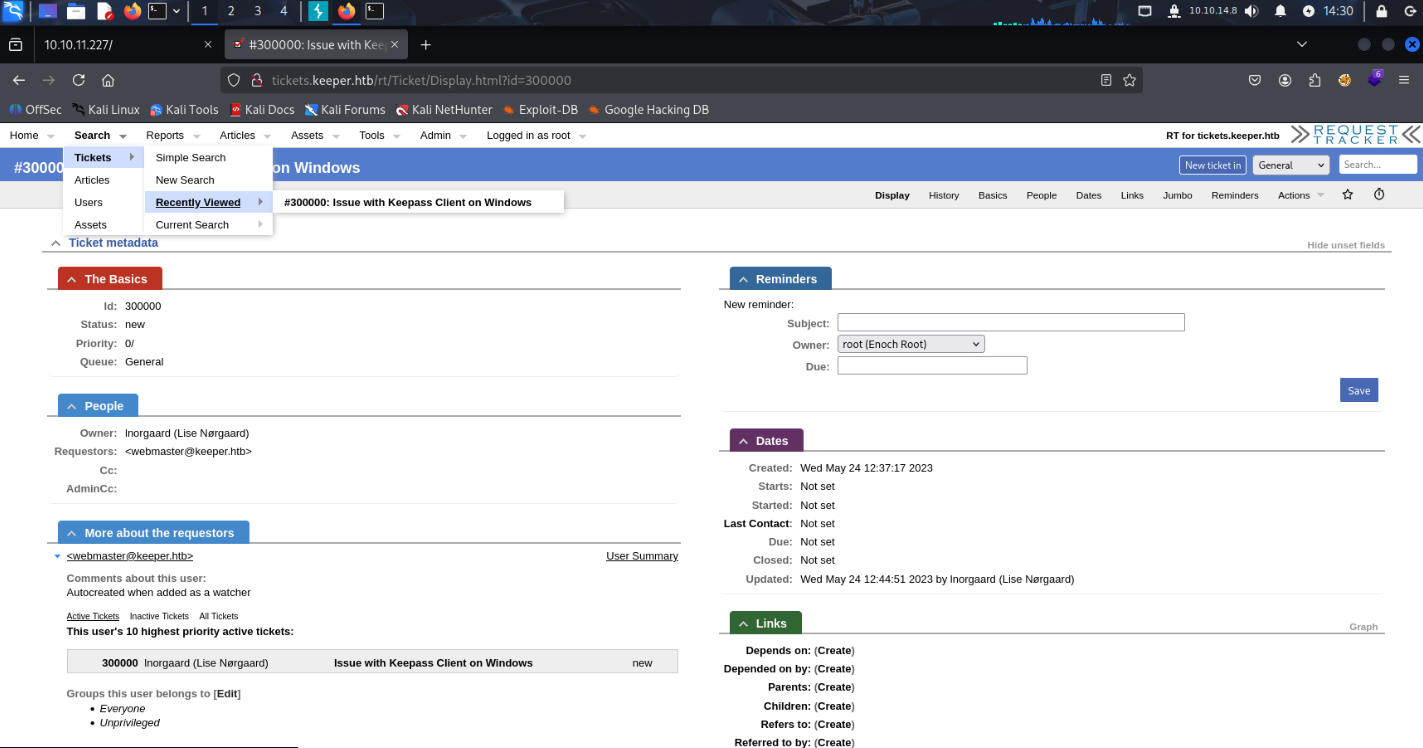Select Users in the Search menu
This screenshot has height=748, width=1423.
(88, 202)
